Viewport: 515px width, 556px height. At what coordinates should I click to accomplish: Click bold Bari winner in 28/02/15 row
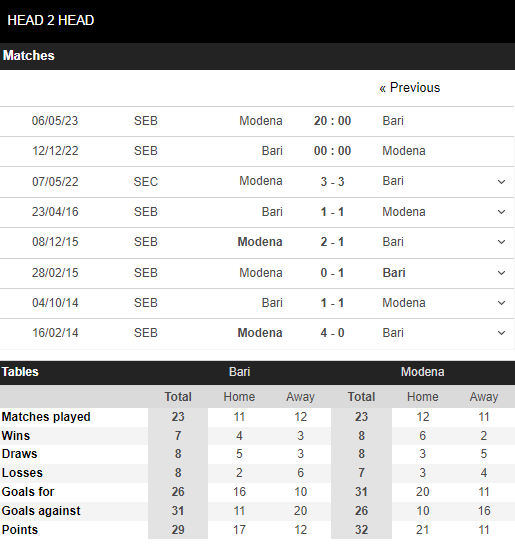(394, 273)
